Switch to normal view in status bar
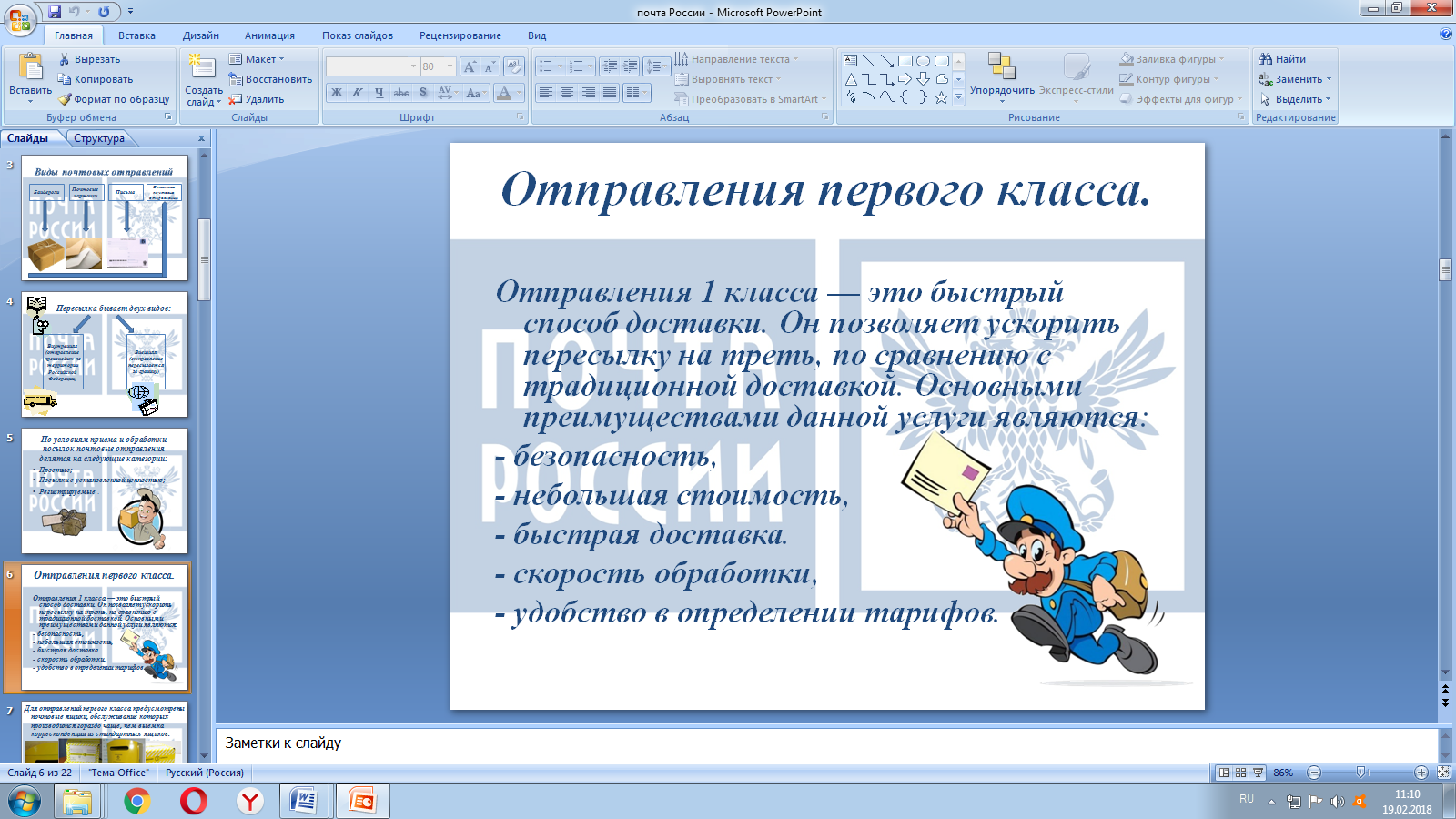Image resolution: width=1456 pixels, height=819 pixels. point(1225,773)
